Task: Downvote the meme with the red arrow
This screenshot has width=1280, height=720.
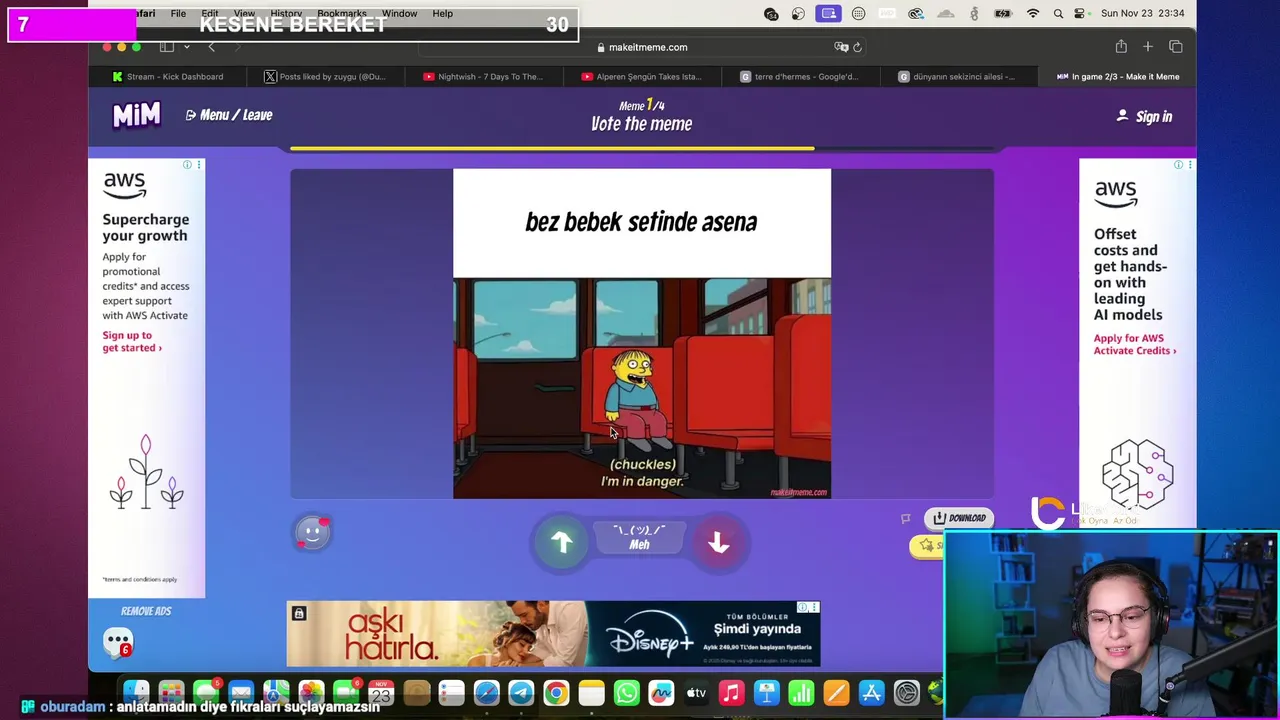Action: tap(718, 542)
